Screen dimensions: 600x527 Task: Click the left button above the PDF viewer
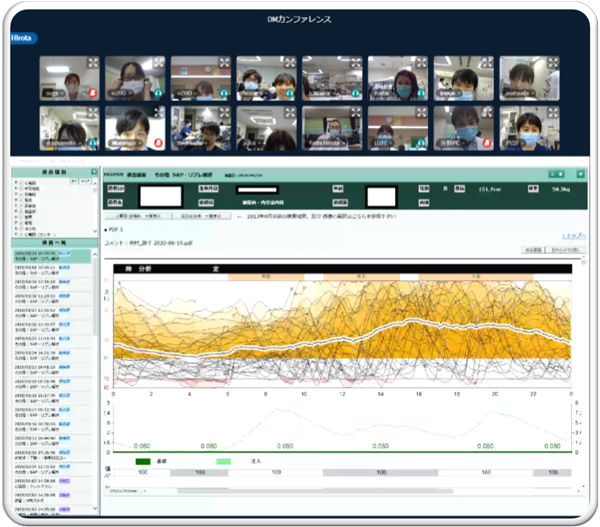click(534, 250)
